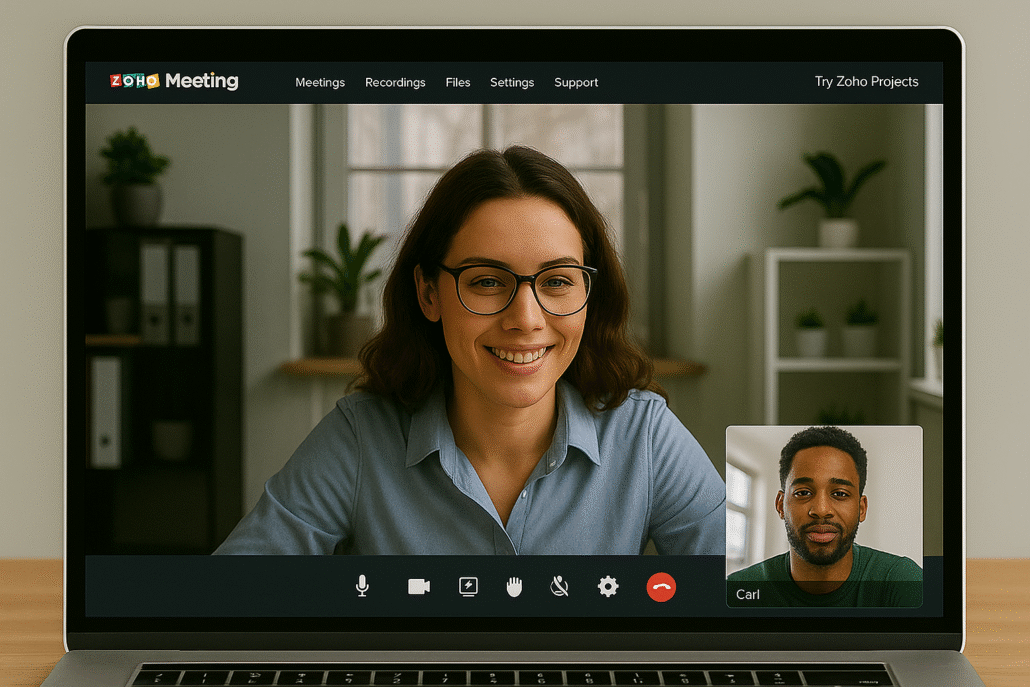Image resolution: width=1030 pixels, height=687 pixels.
Task: Click the Meeting title text beside the logo
Action: (x=202, y=81)
